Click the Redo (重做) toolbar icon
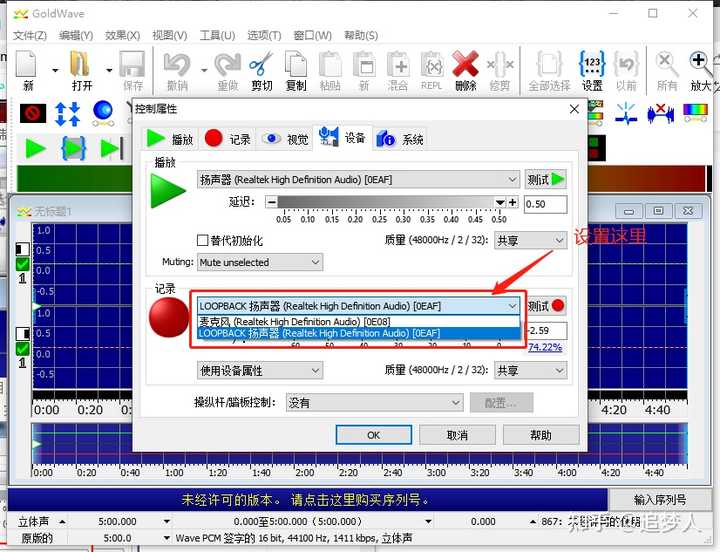 click(x=228, y=64)
